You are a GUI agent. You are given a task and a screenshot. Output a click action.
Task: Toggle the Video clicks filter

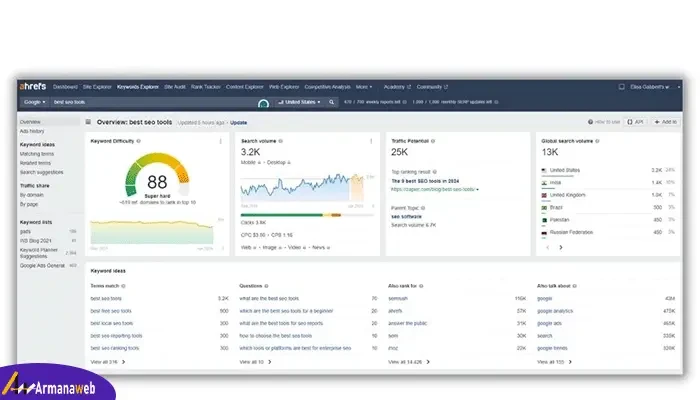297,247
